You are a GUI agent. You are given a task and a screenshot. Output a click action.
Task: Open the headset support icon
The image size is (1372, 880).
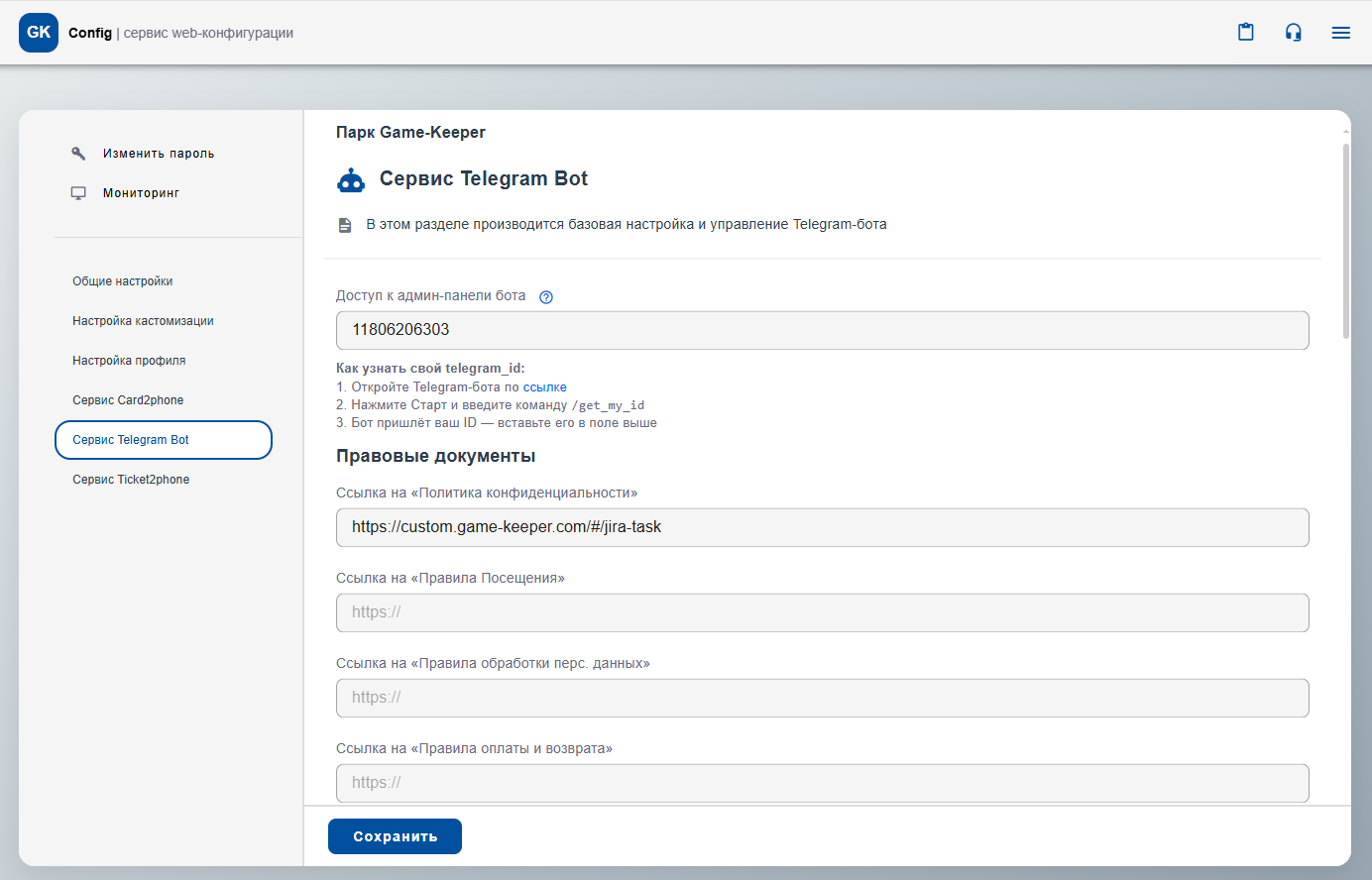[1294, 32]
